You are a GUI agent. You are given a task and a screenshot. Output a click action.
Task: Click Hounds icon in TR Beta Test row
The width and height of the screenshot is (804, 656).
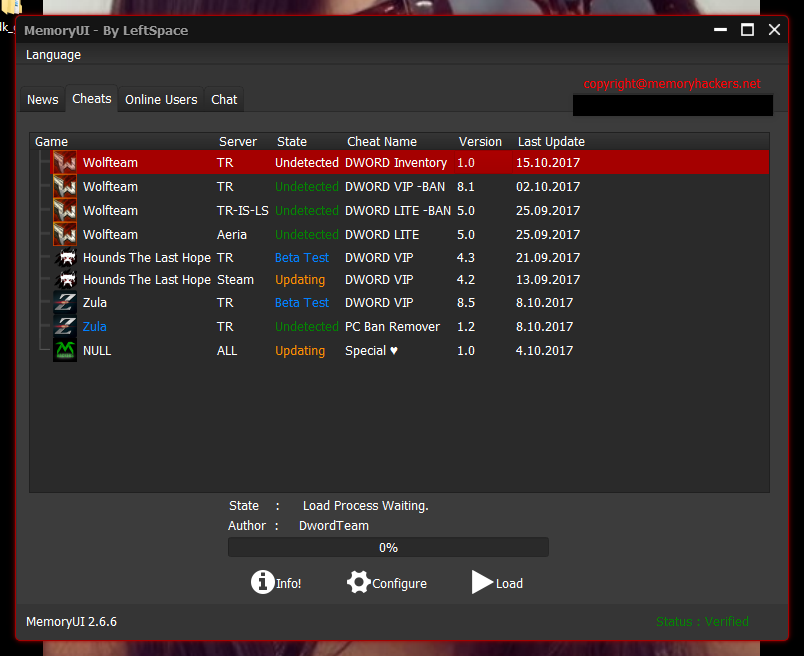[67, 257]
